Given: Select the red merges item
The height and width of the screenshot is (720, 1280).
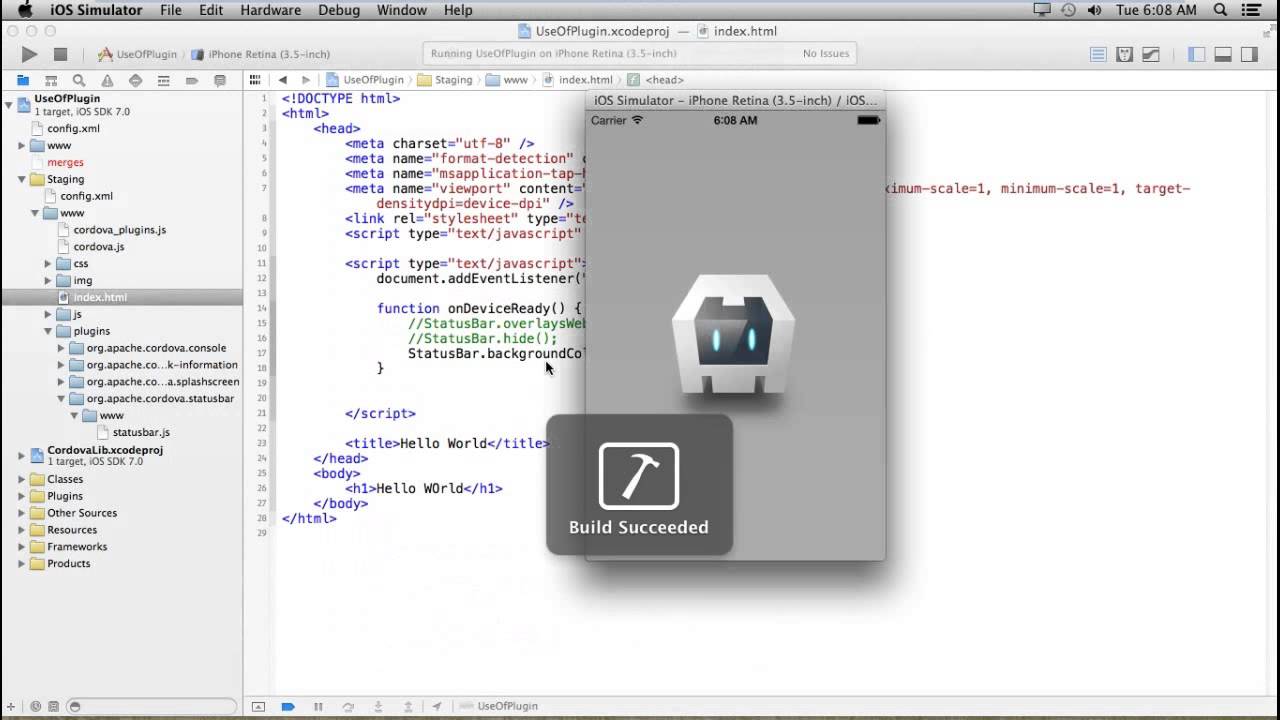Looking at the screenshot, I should [x=65, y=162].
